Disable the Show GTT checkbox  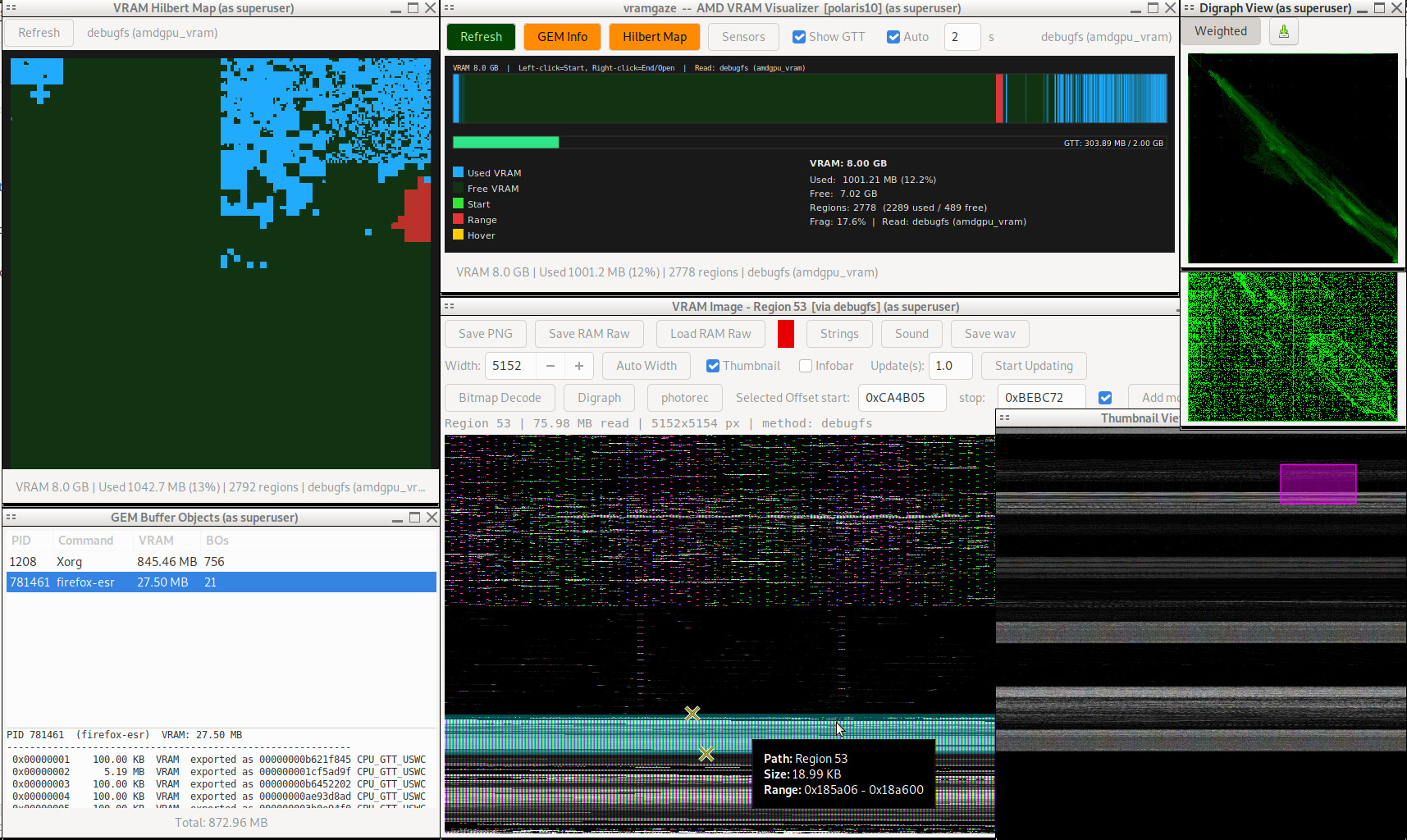[799, 37]
